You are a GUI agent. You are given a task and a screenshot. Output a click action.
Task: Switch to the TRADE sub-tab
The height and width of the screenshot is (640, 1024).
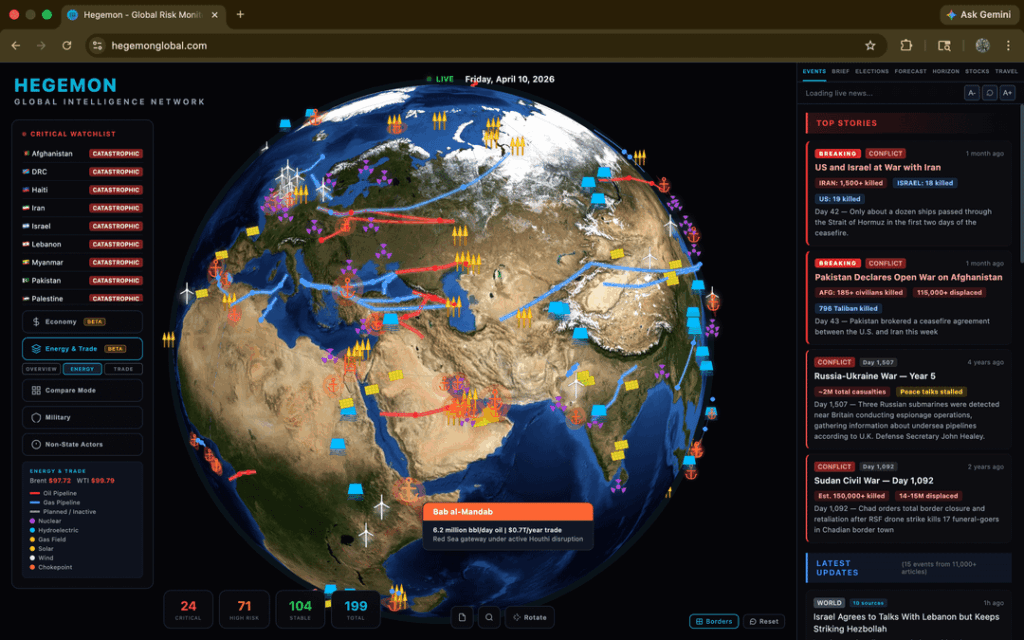coord(124,369)
